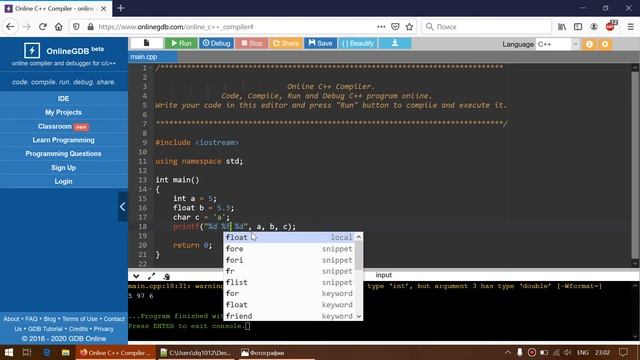Collapse the sidebar with left chevron
The image size is (640, 360).
[x=122, y=207]
